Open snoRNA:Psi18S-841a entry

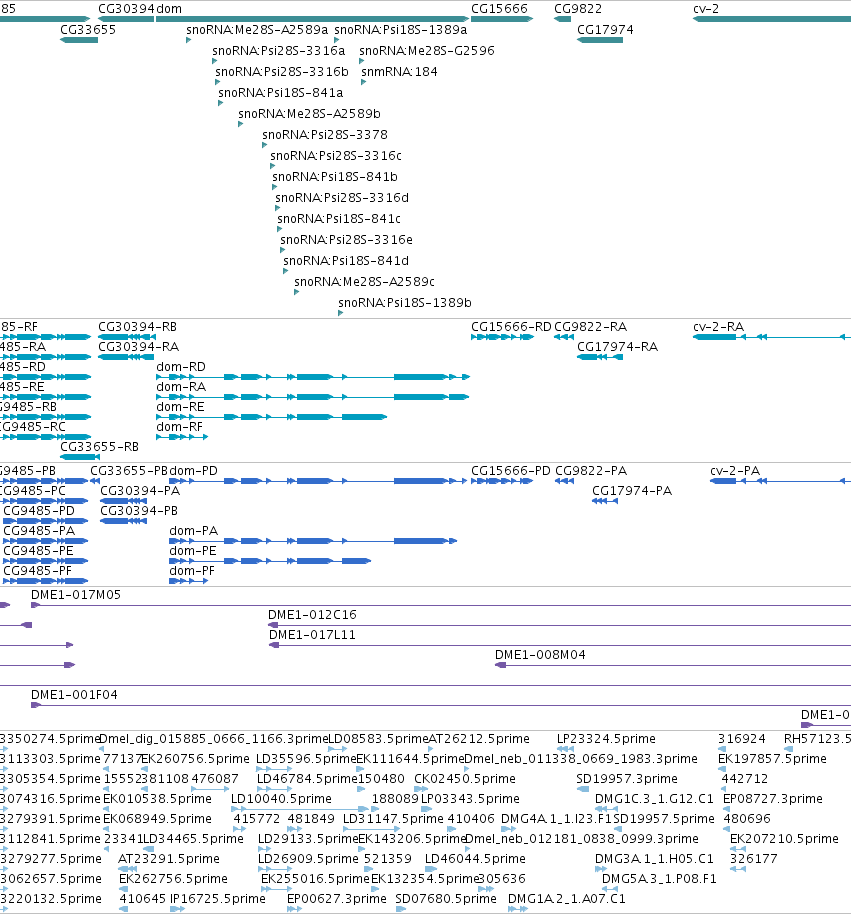[x=280, y=93]
